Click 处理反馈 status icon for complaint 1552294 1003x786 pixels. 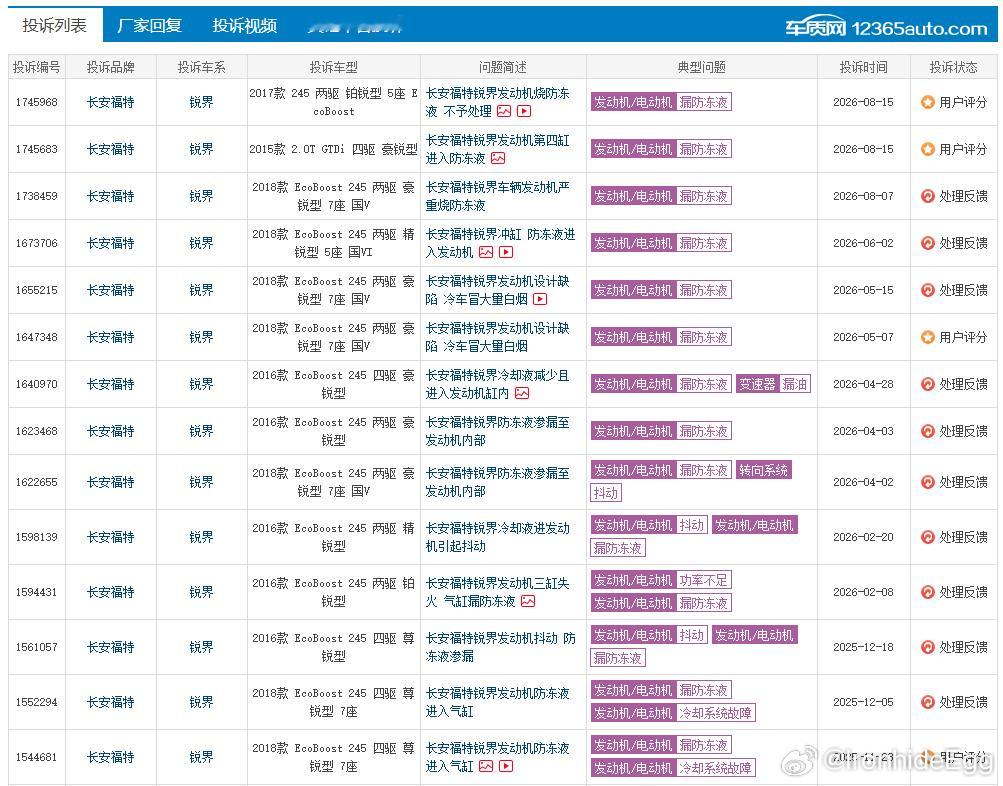(x=928, y=702)
